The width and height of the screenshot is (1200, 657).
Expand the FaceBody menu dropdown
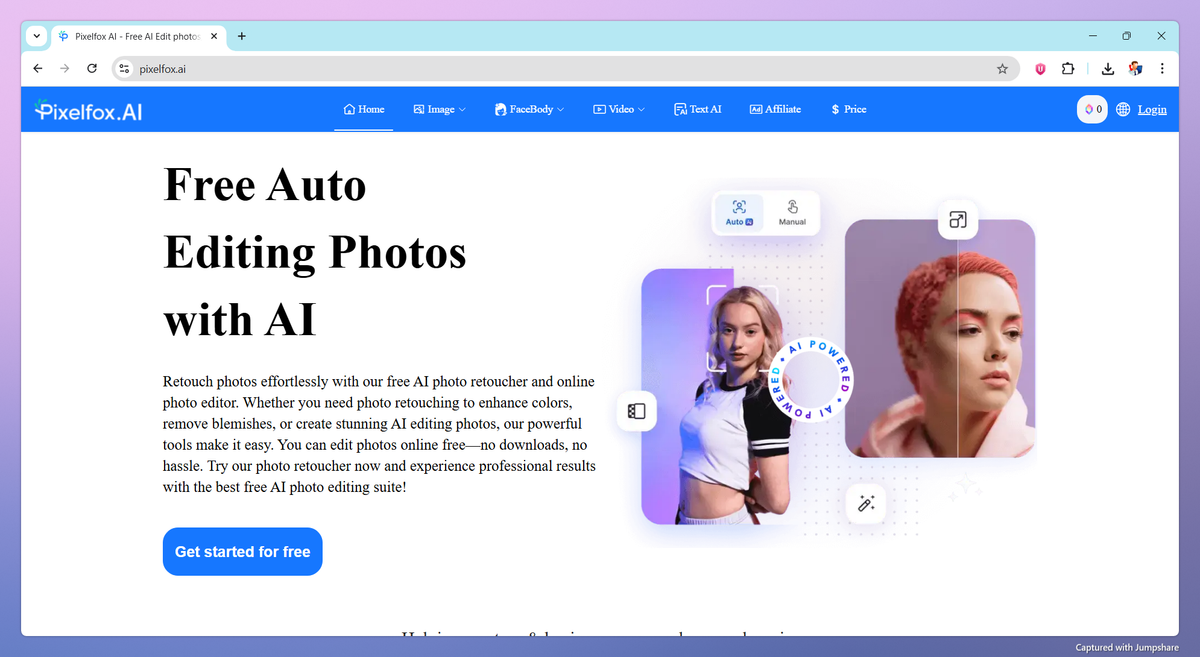[x=529, y=109]
